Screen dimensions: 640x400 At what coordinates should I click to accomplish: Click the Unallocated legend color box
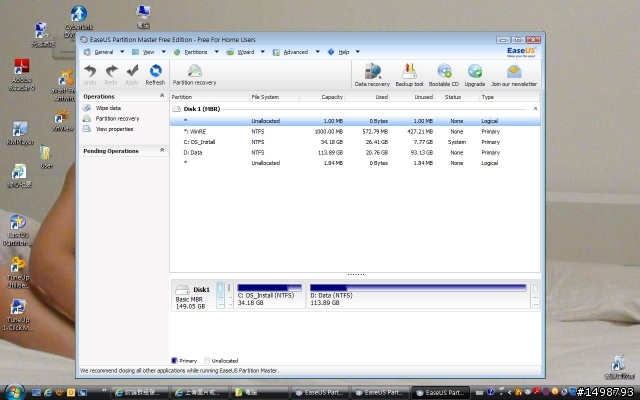tap(207, 360)
